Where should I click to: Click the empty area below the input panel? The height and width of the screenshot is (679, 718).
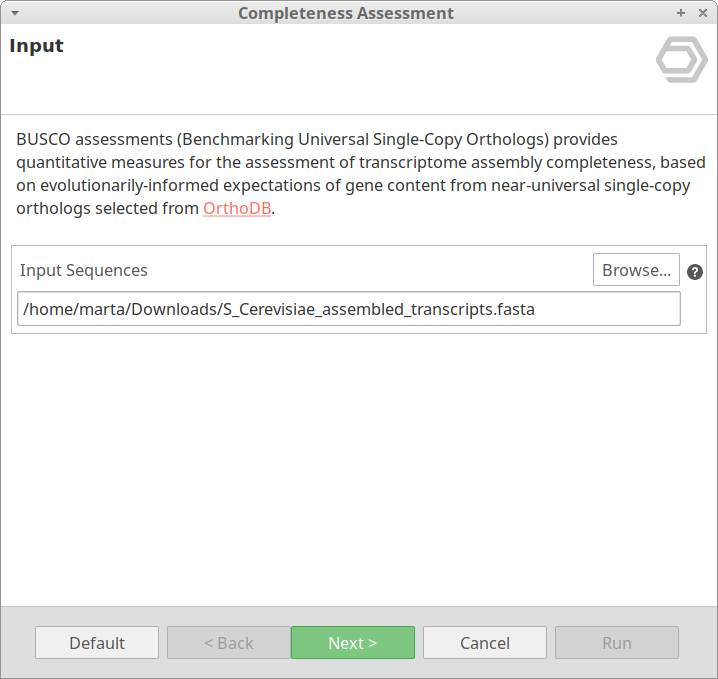359,470
